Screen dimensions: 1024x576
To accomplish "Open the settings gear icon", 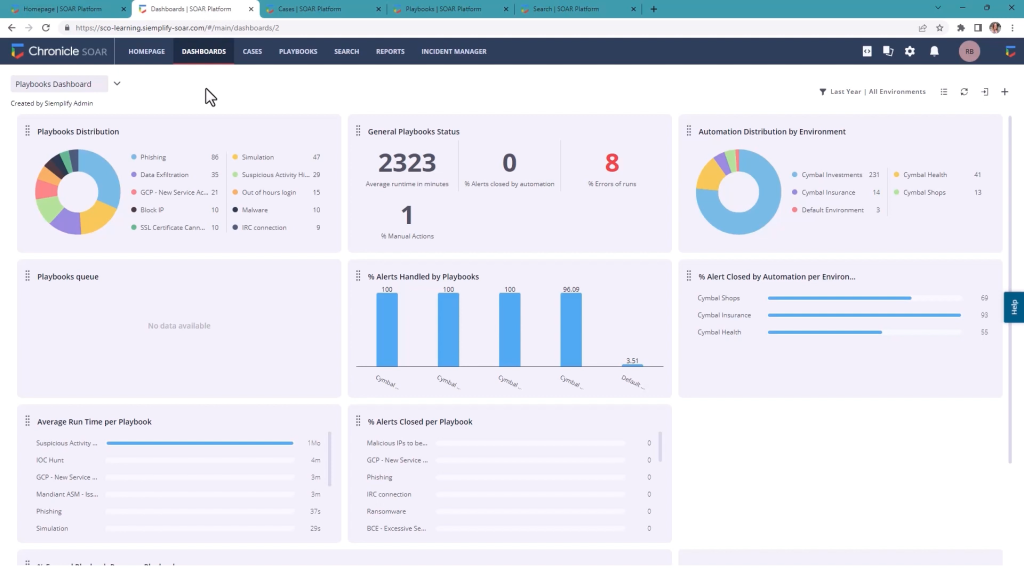I will (910, 51).
